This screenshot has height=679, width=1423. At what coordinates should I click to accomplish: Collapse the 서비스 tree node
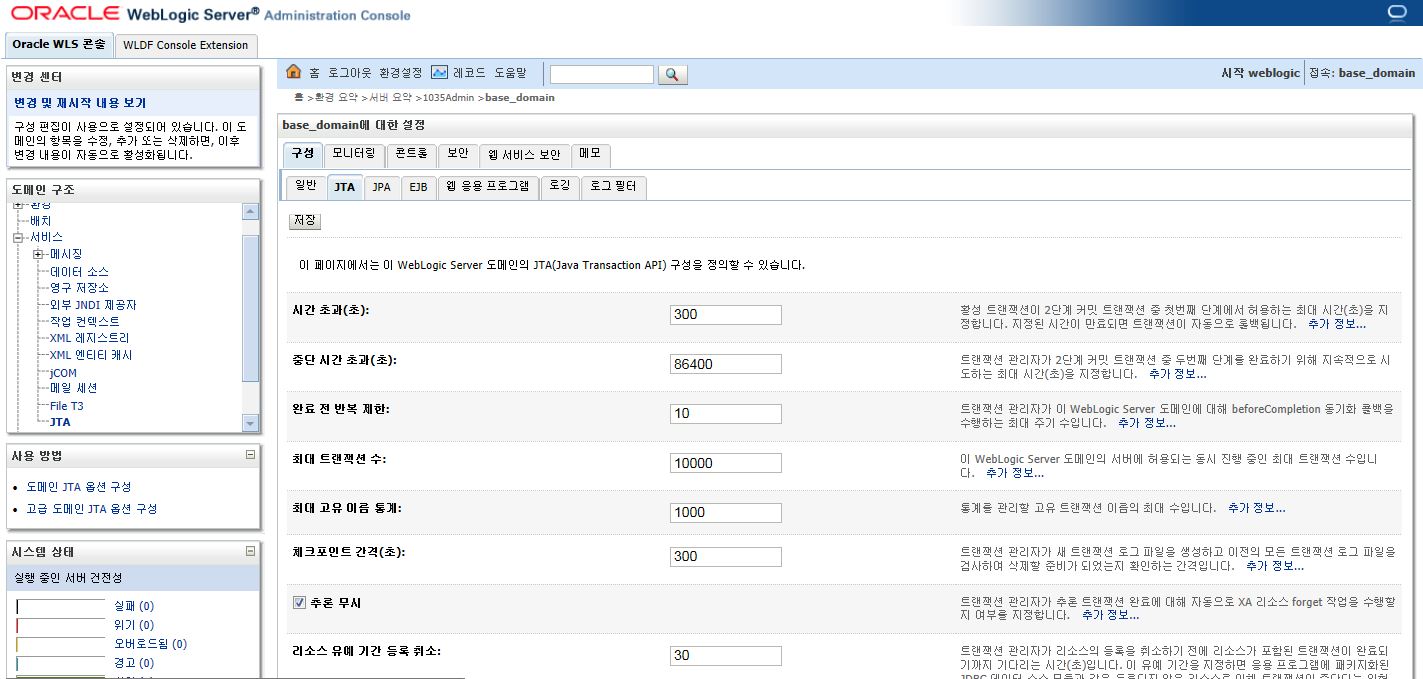tap(17, 238)
